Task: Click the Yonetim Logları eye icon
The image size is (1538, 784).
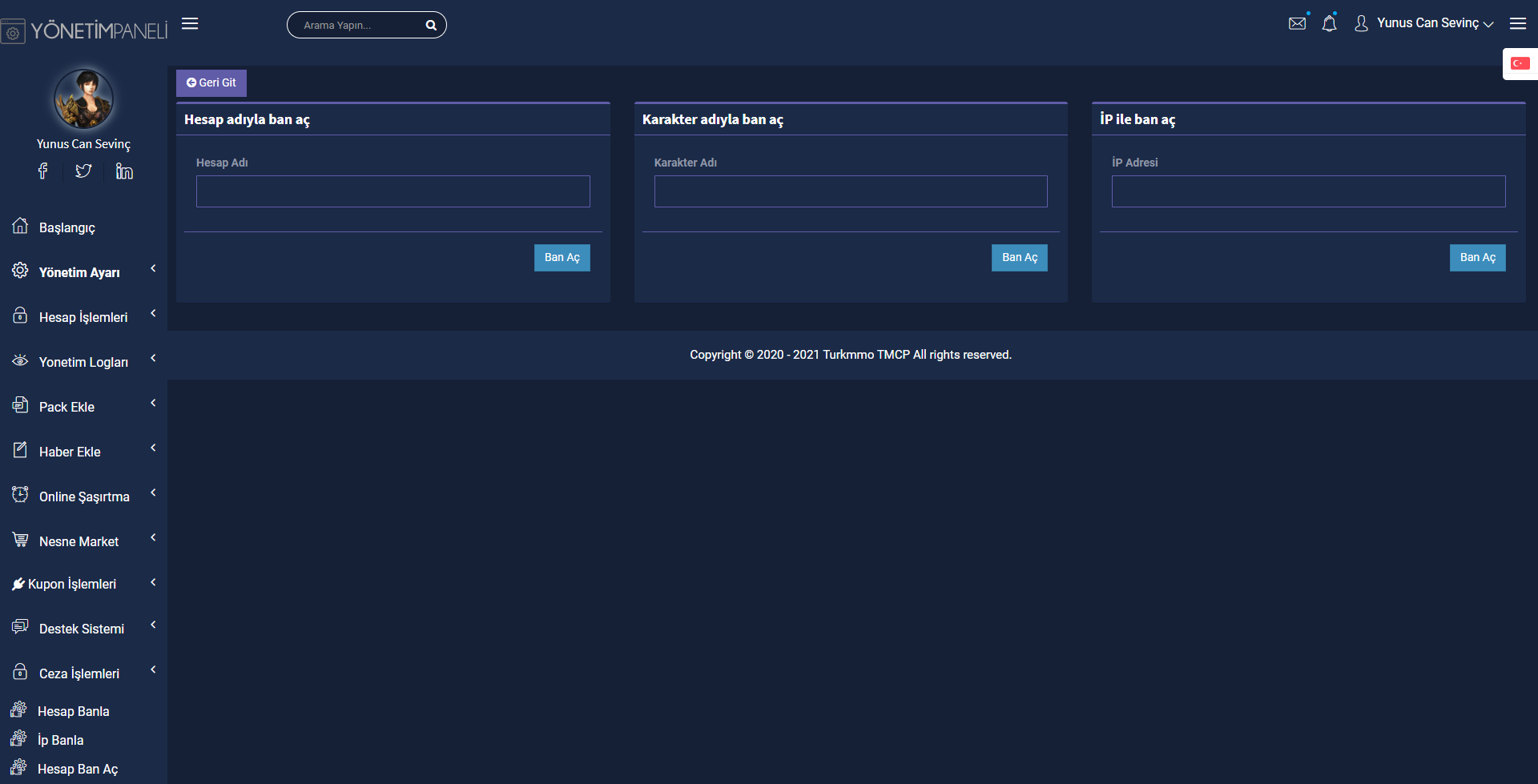Action: pos(20,360)
